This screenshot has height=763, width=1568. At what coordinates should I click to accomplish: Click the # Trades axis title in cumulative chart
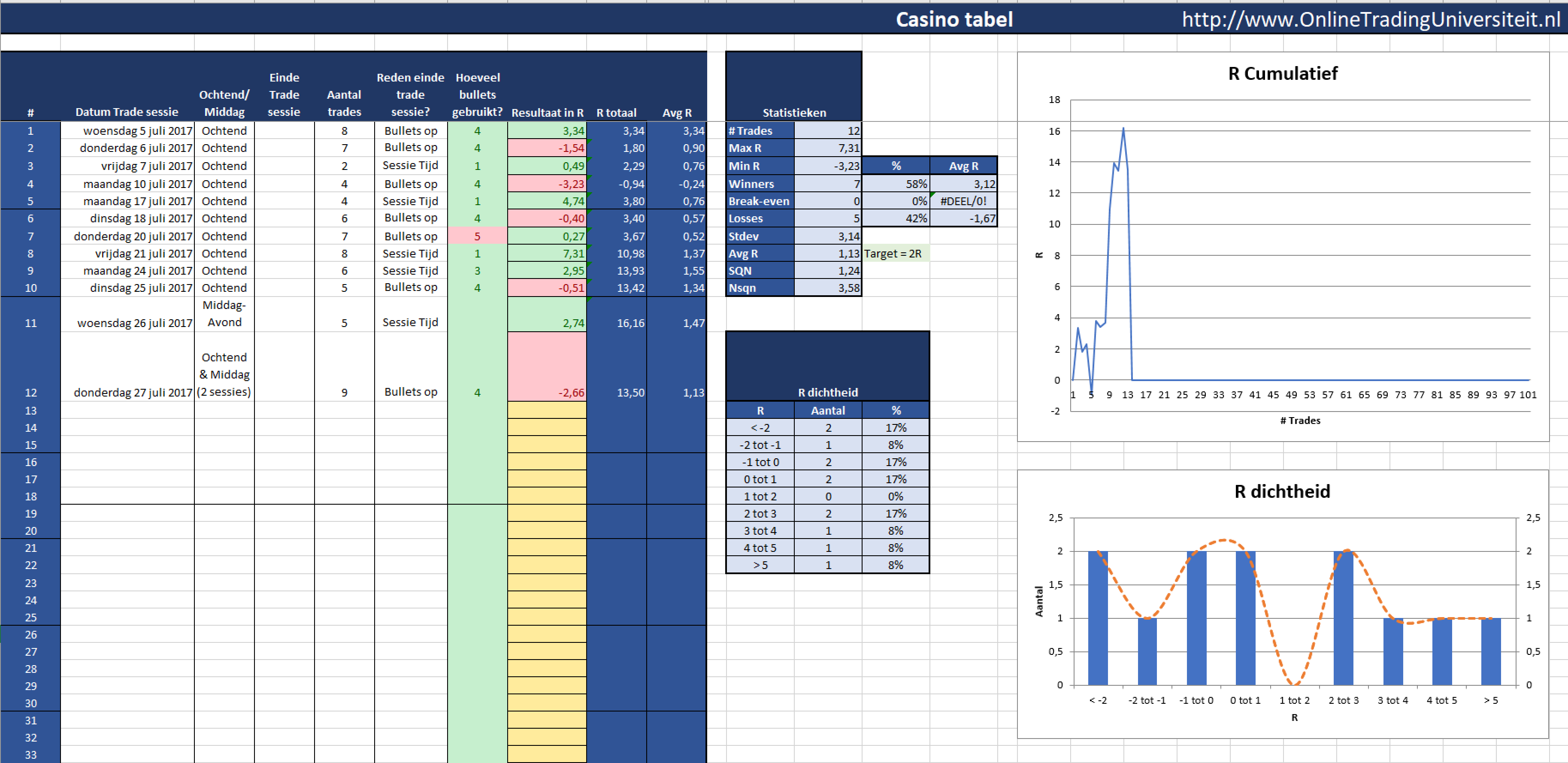[1300, 420]
